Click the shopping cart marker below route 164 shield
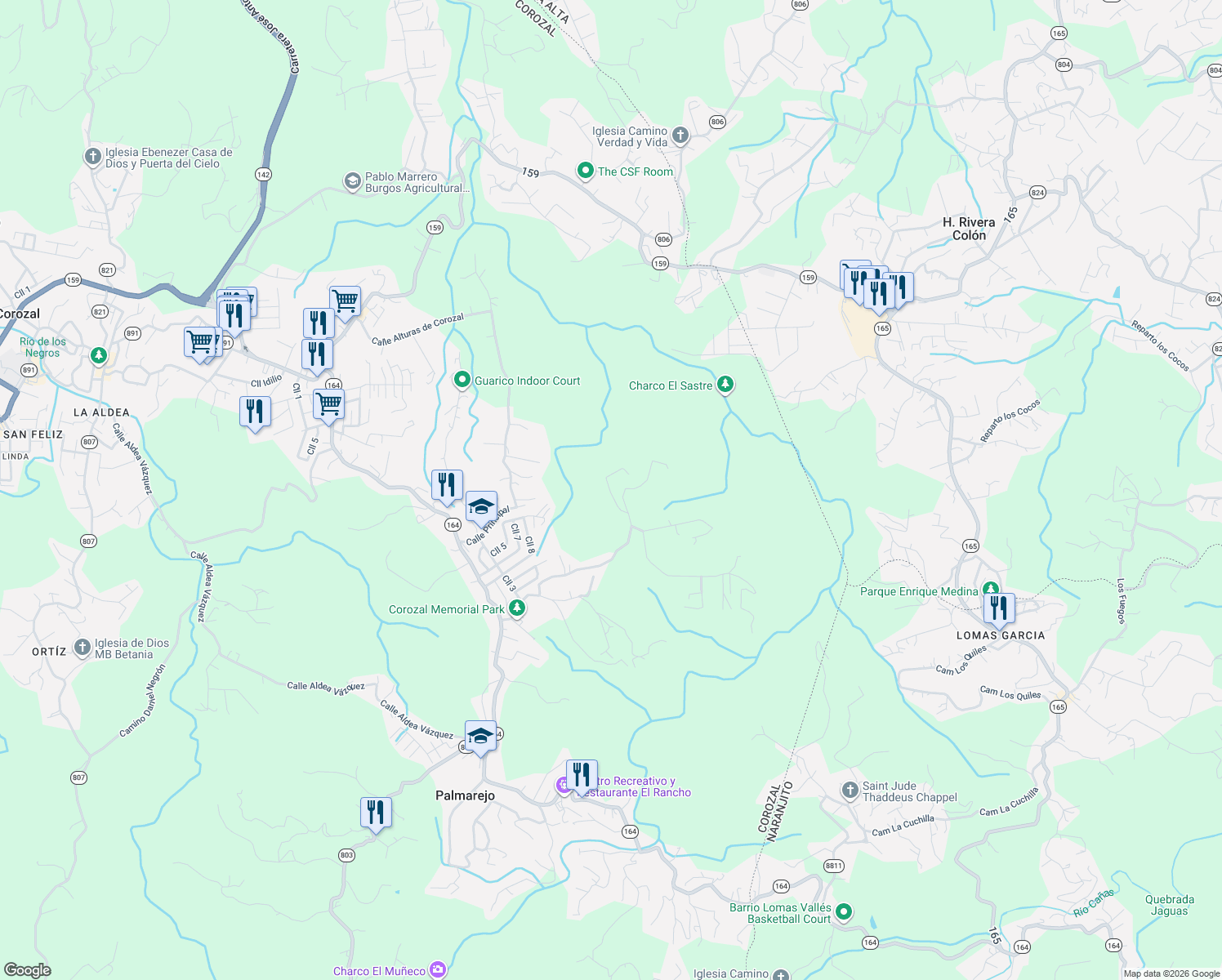This screenshot has height=980, width=1222. (328, 406)
